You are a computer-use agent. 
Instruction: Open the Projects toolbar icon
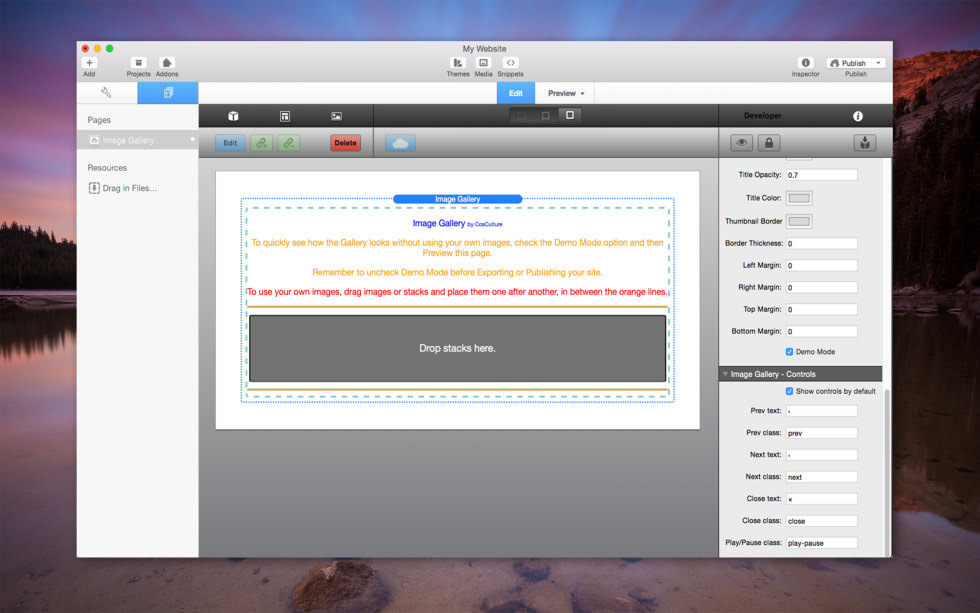[x=138, y=62]
